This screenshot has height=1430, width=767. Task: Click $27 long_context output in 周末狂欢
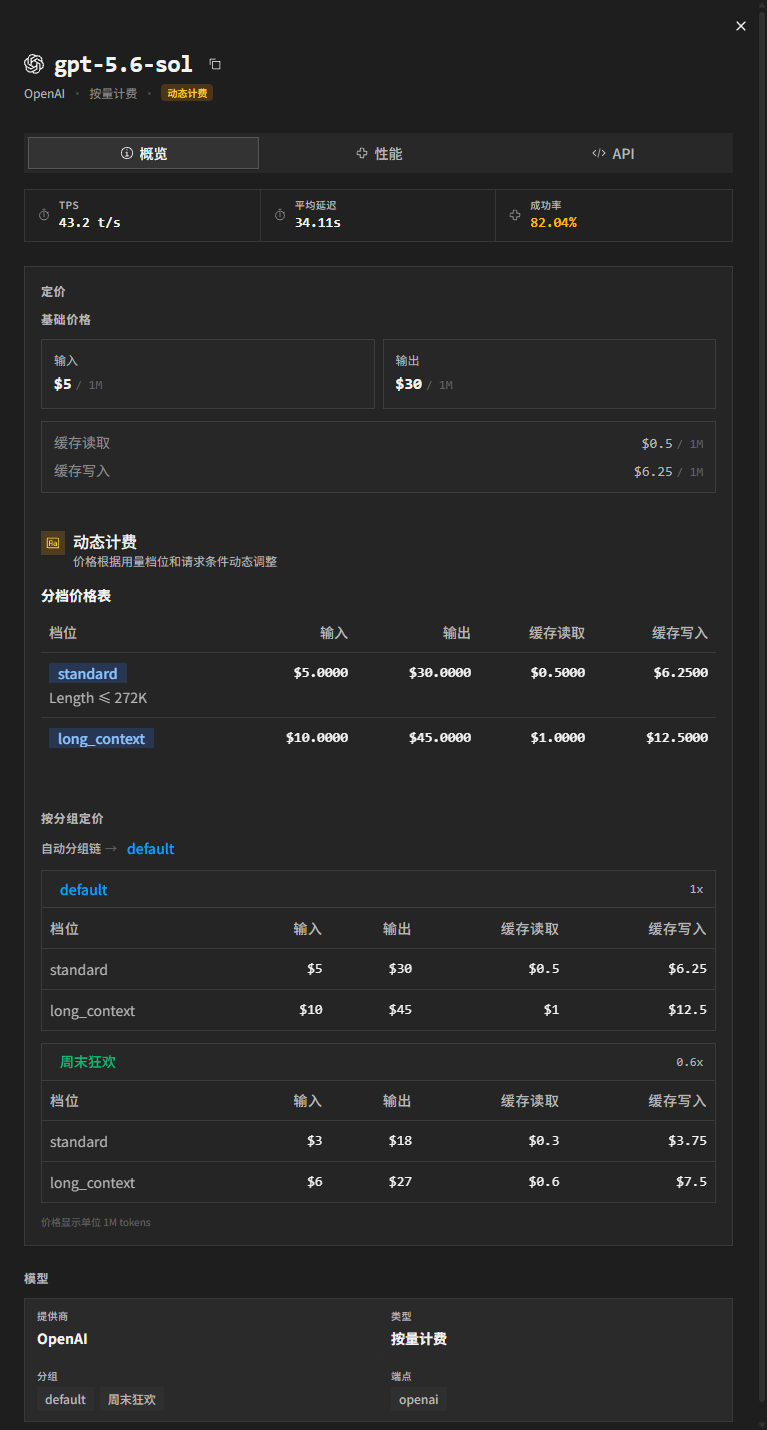coord(400,1182)
